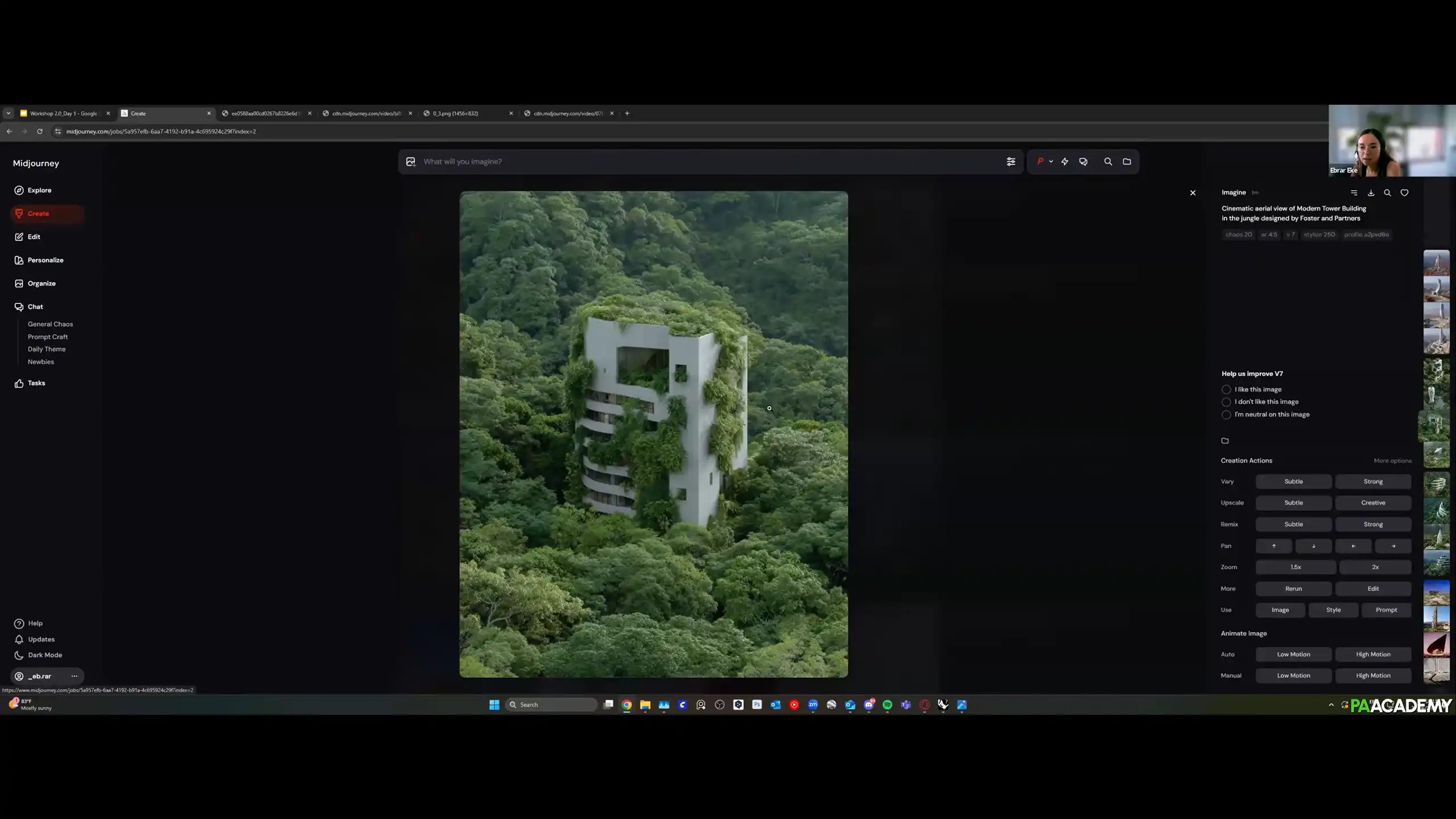Open prompt settings sliders icon
The width and height of the screenshot is (1456, 819).
(1010, 162)
